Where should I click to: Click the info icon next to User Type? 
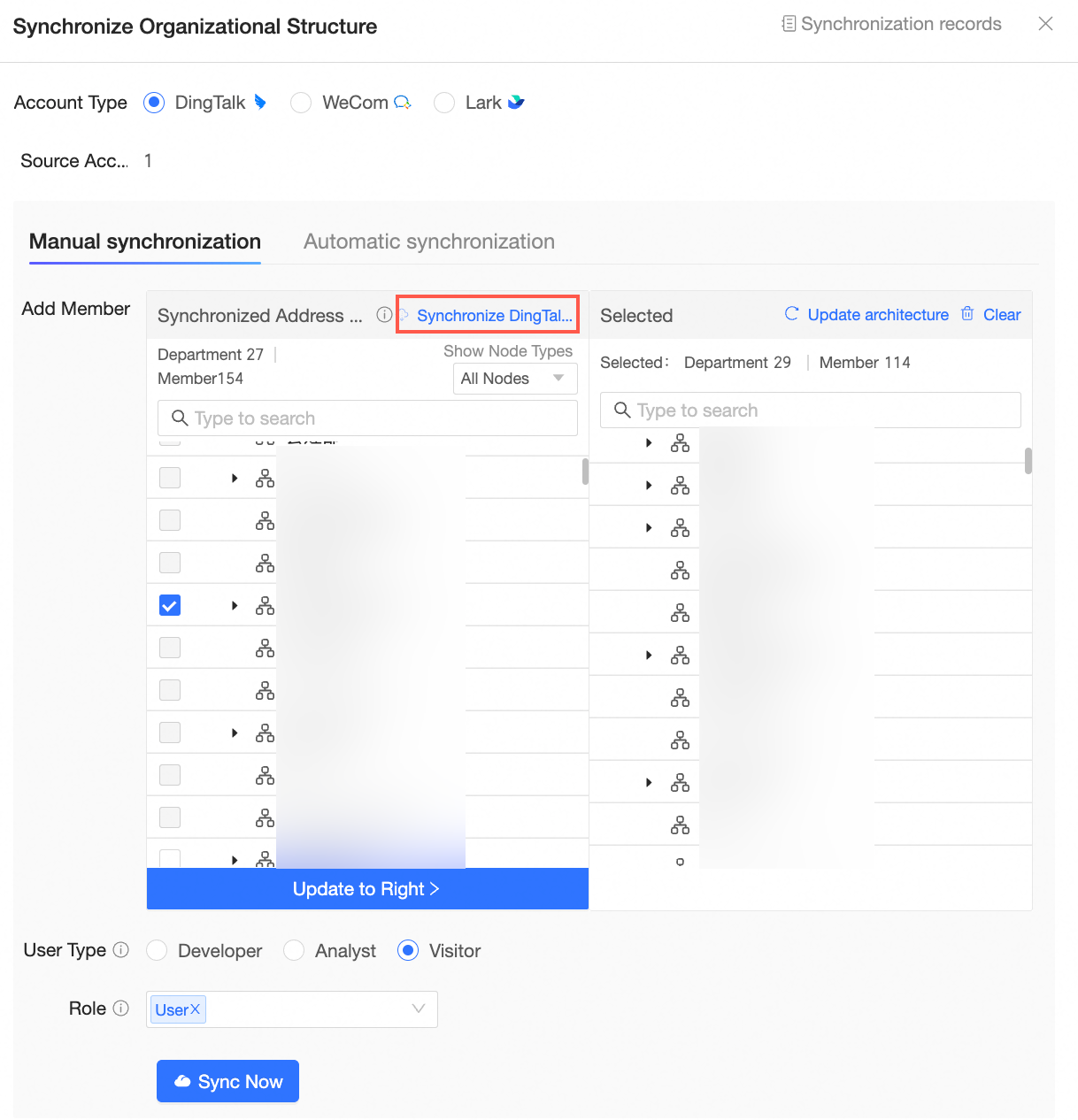pyautogui.click(x=121, y=950)
